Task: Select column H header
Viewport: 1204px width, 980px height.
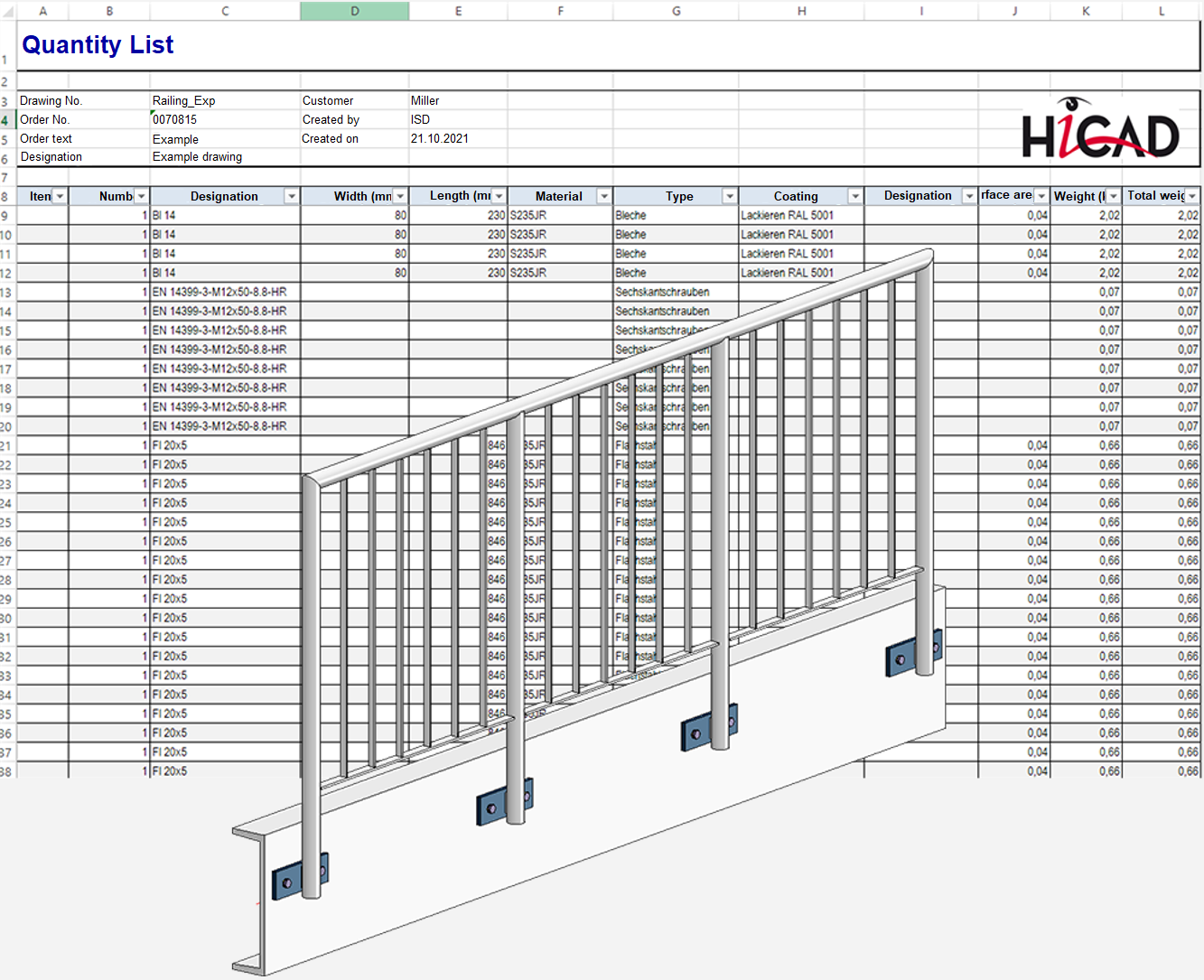Action: point(802,11)
